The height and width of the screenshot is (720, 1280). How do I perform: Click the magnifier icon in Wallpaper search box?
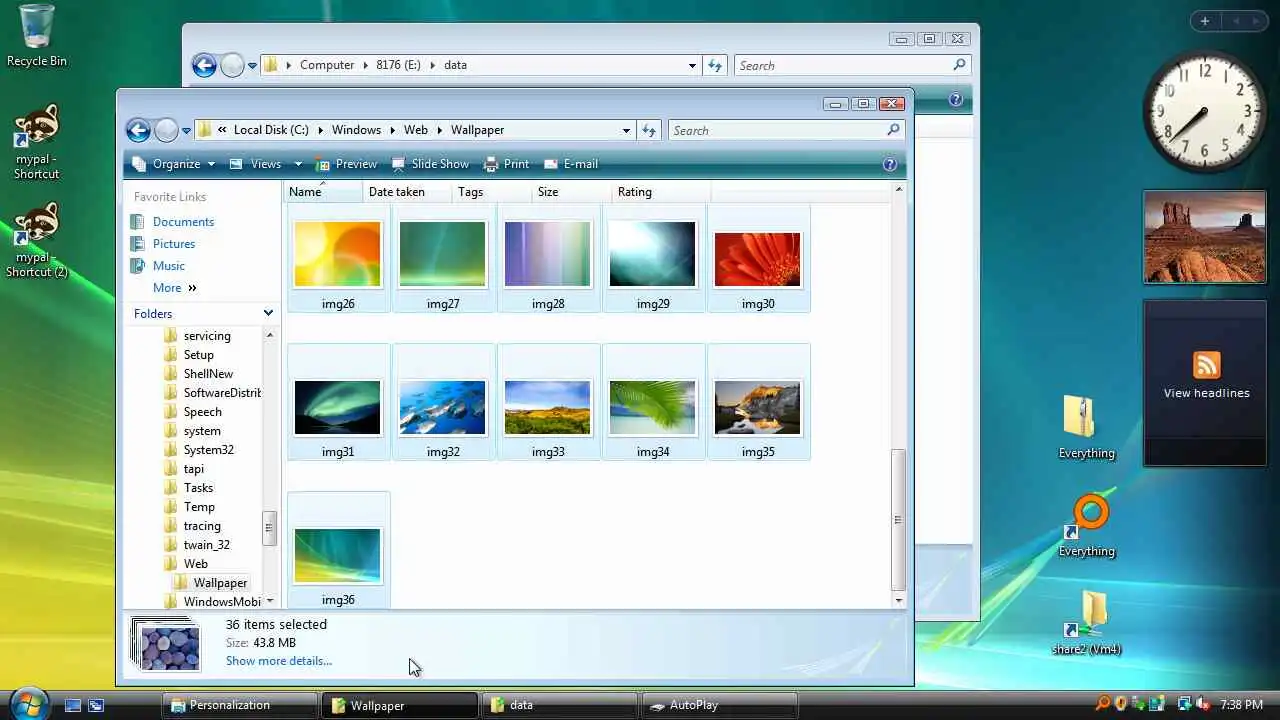coord(893,130)
